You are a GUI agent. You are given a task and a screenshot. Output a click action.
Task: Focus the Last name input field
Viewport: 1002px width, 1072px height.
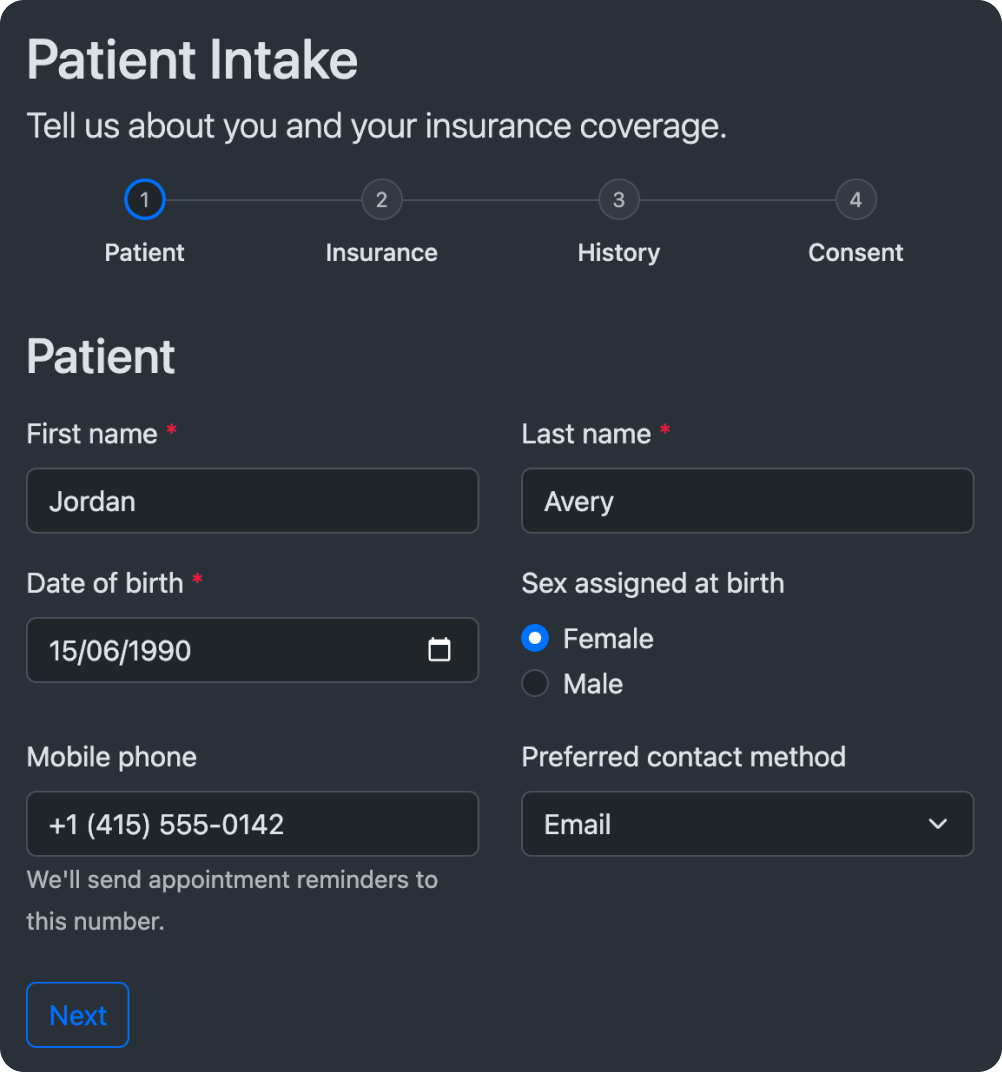(747, 501)
